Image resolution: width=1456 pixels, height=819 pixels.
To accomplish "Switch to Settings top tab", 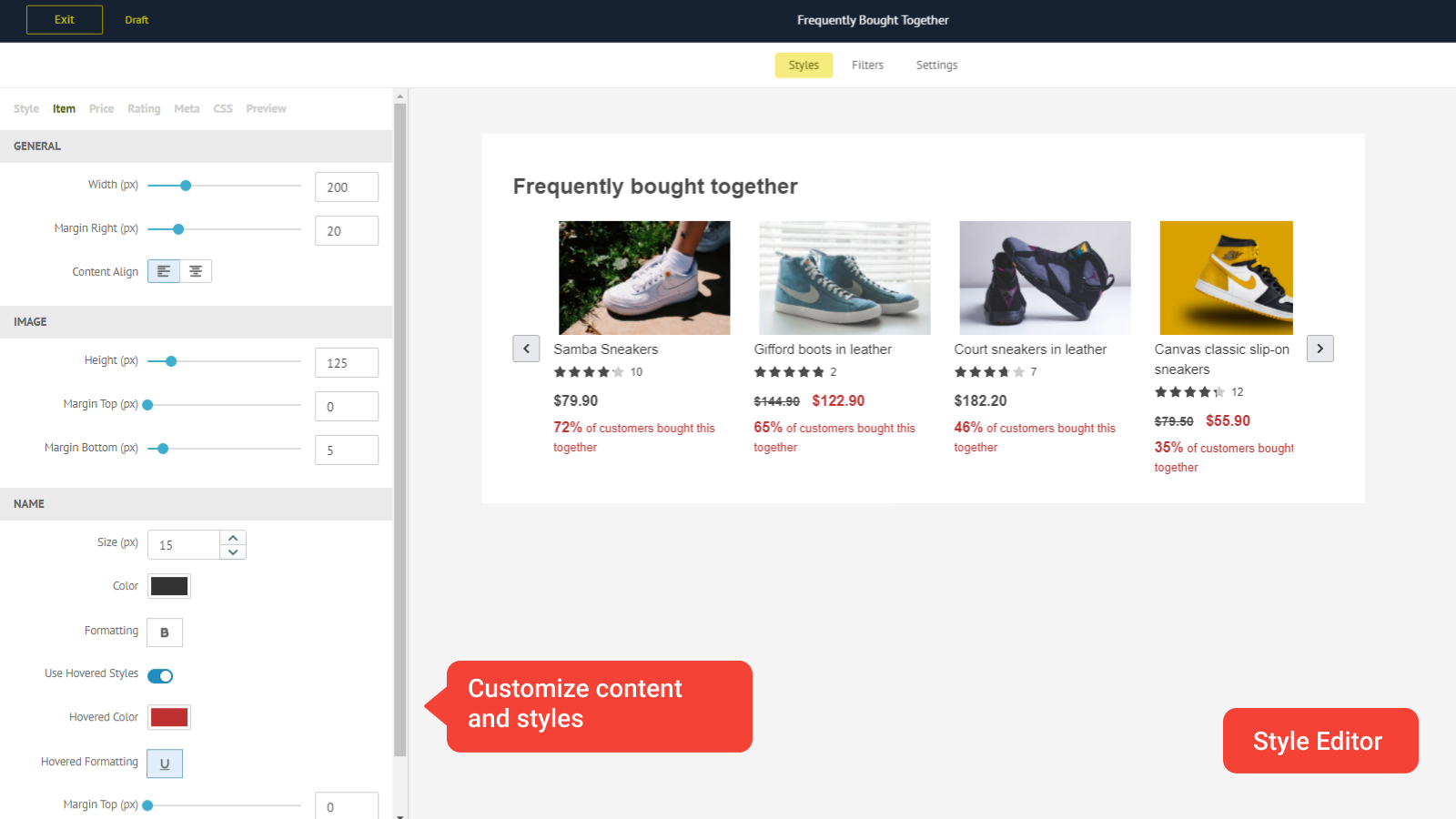I will pos(936,65).
